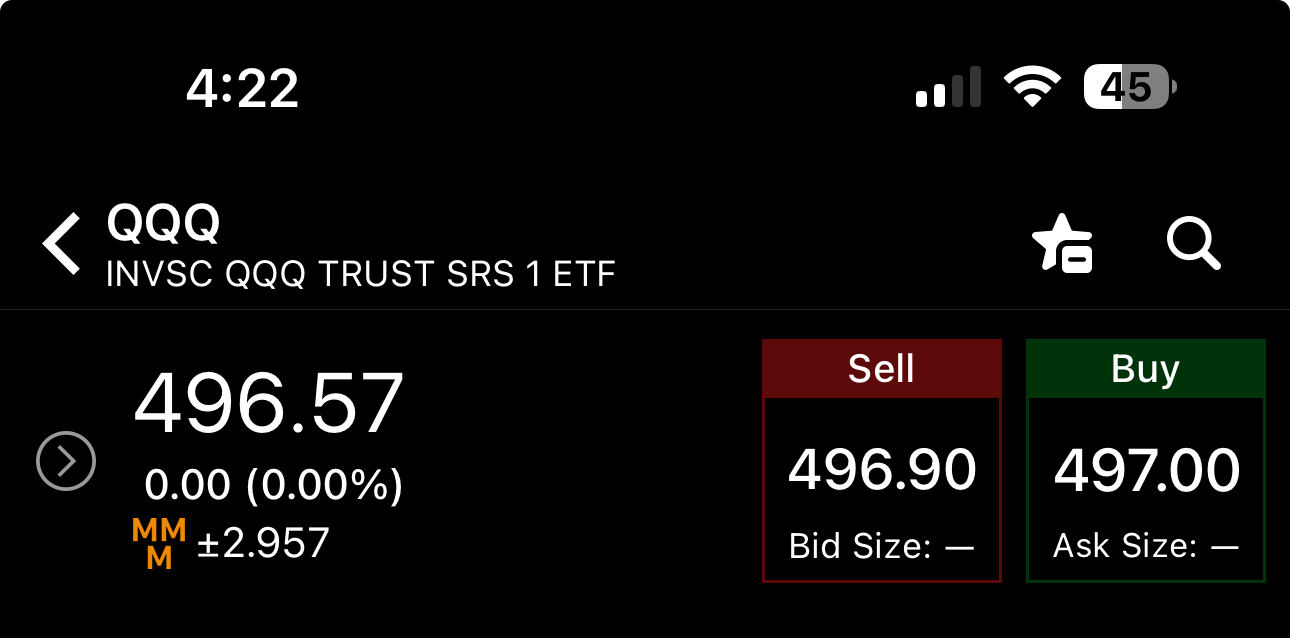Tap the Buy header label
Viewport: 1290px width, 638px height.
1146,369
